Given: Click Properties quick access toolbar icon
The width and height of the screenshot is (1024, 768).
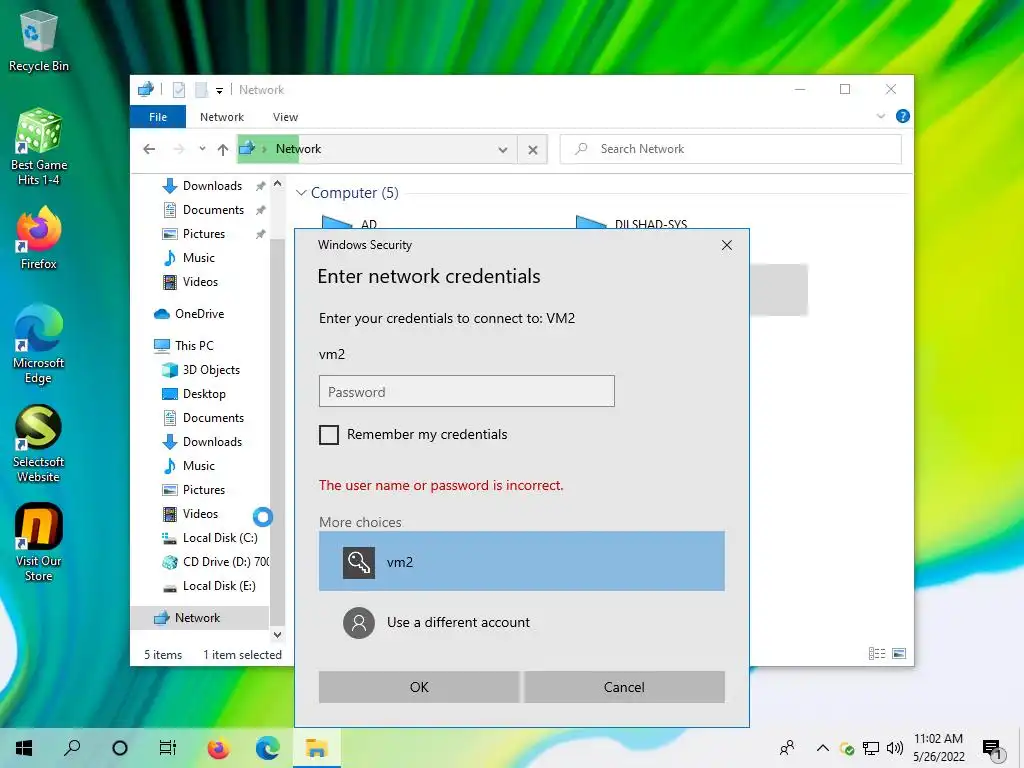Looking at the screenshot, I should pos(178,89).
